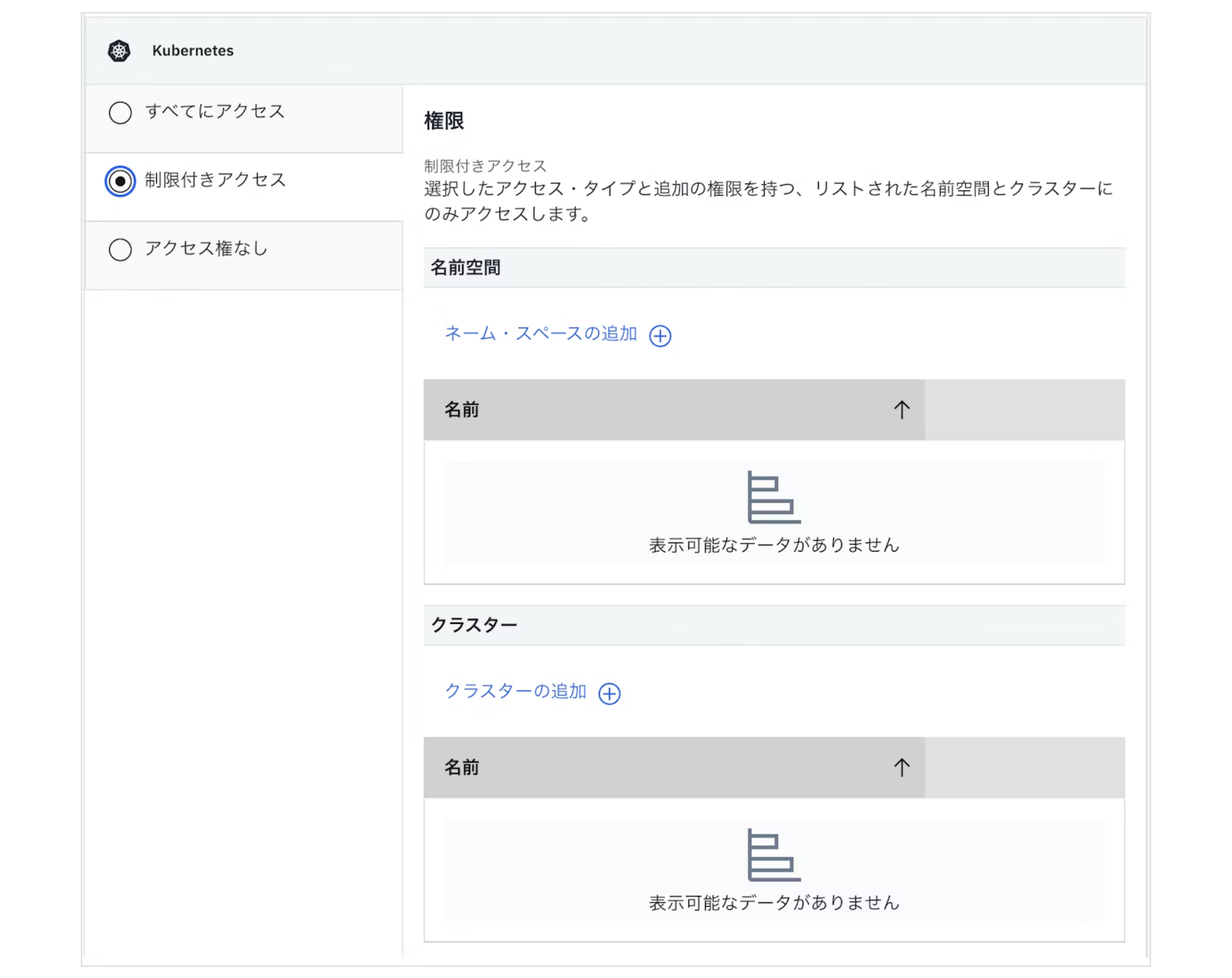Click the ネーム・スペースの追加 link
Screen dimensions: 1232x978
coord(540,334)
